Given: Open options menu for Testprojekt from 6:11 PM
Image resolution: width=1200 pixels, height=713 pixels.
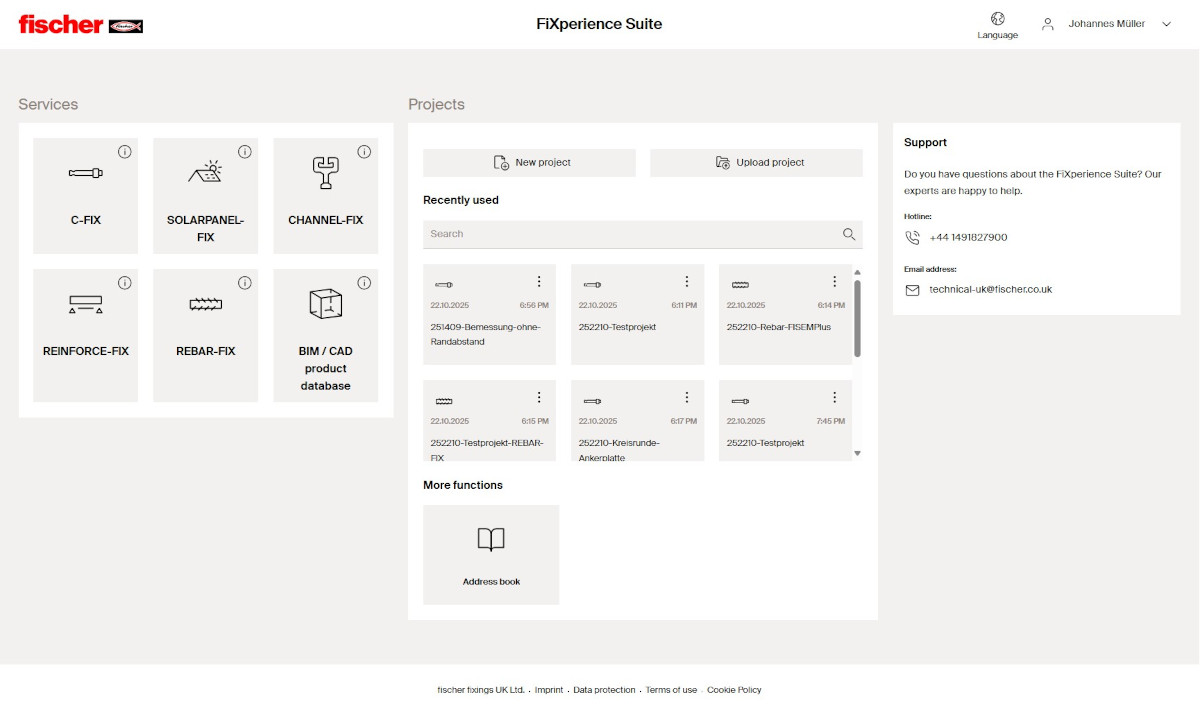Looking at the screenshot, I should (687, 282).
